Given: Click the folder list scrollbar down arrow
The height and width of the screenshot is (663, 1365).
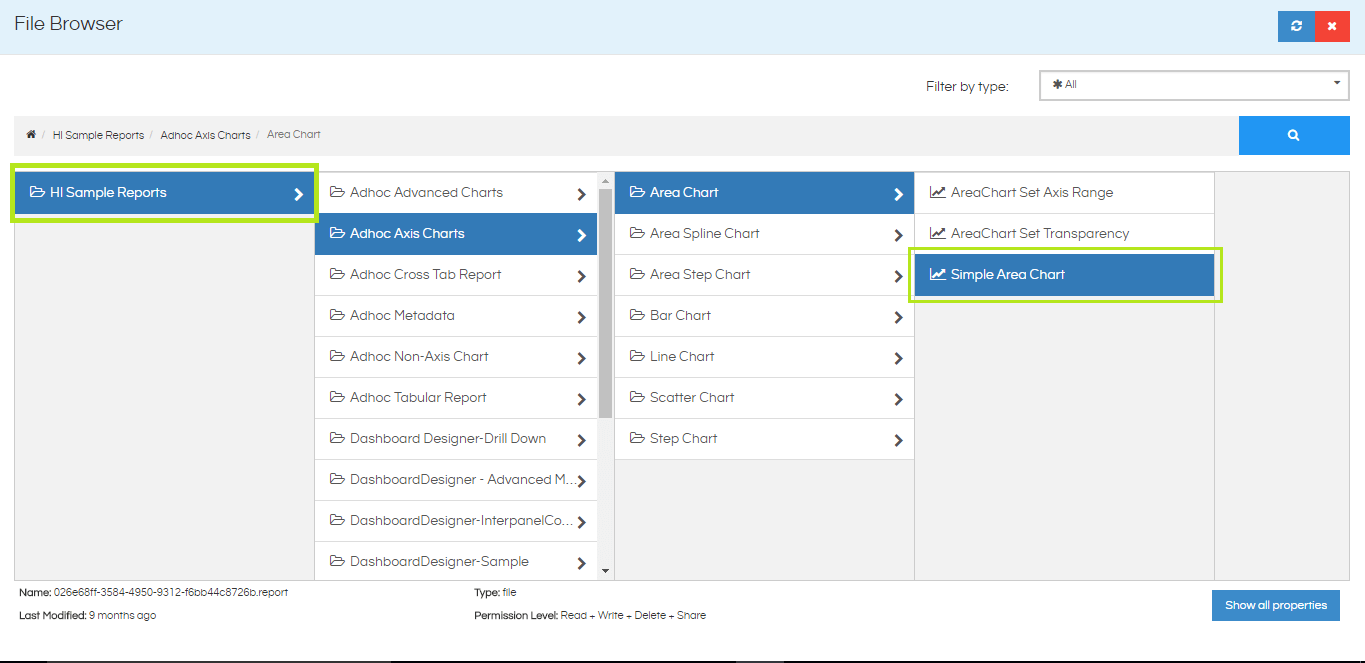Looking at the screenshot, I should click(605, 571).
